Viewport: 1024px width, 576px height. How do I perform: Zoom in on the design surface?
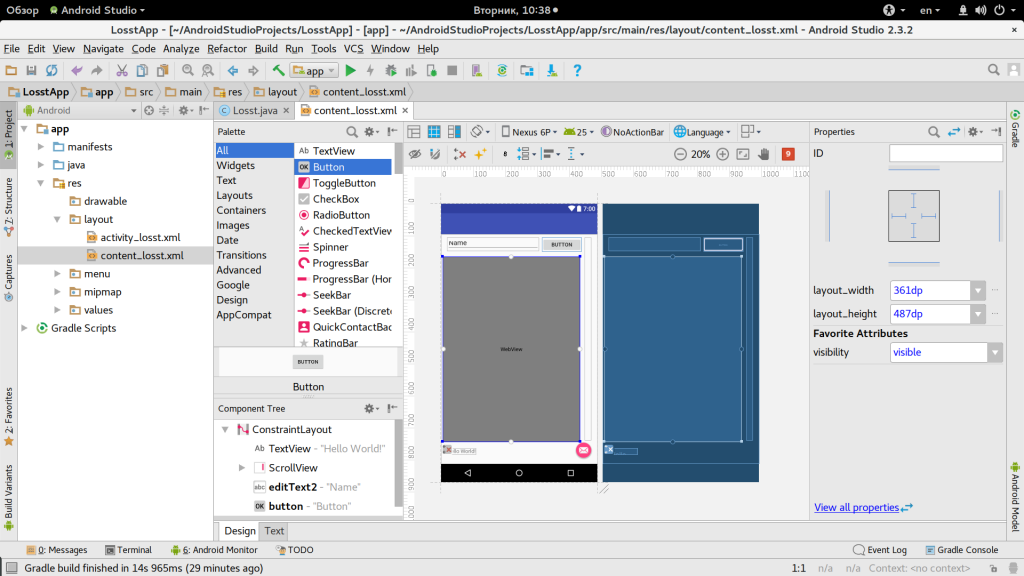click(721, 154)
